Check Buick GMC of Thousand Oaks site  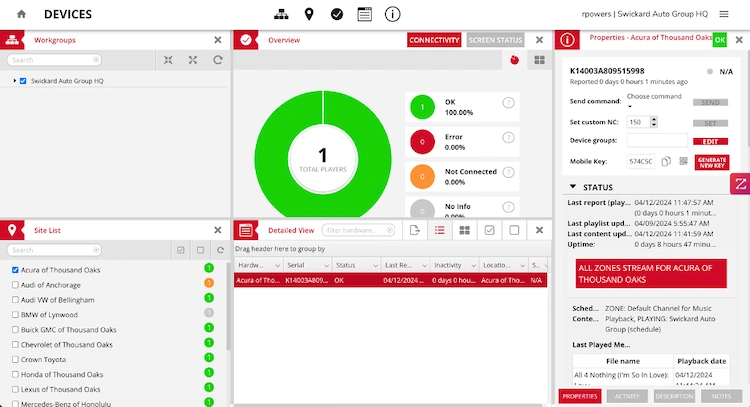tap(15, 330)
